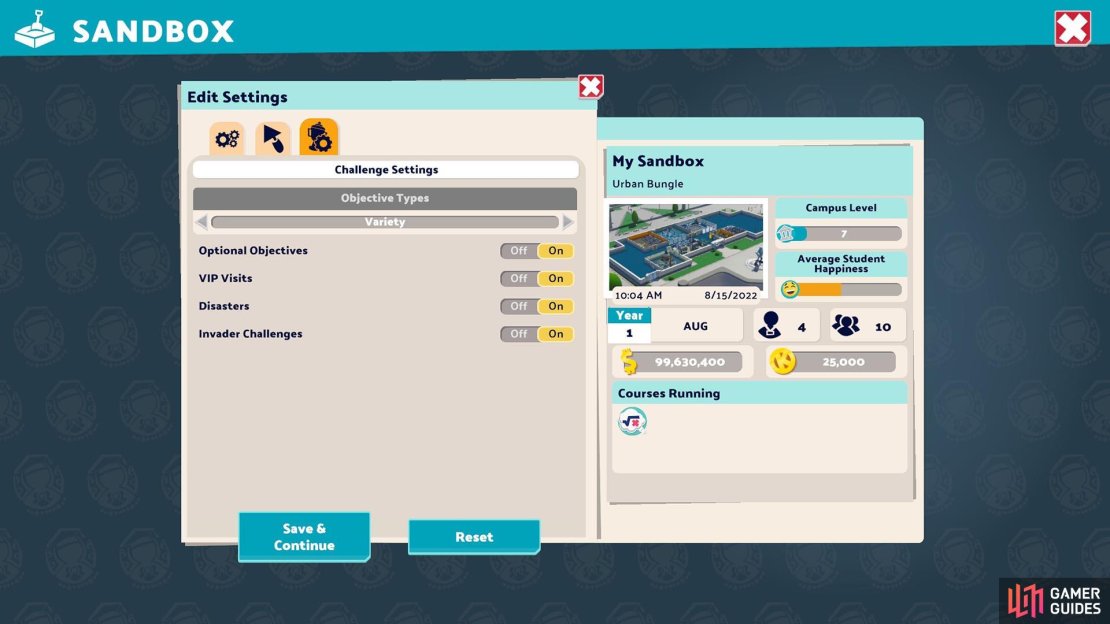This screenshot has height=624, width=1110.
Task: Turn Optional Objectives Off
Action: tap(519, 251)
